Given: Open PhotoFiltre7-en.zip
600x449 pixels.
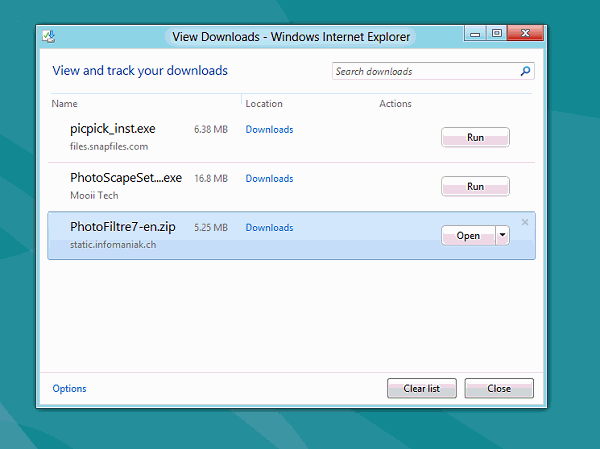Looking at the screenshot, I should (468, 235).
